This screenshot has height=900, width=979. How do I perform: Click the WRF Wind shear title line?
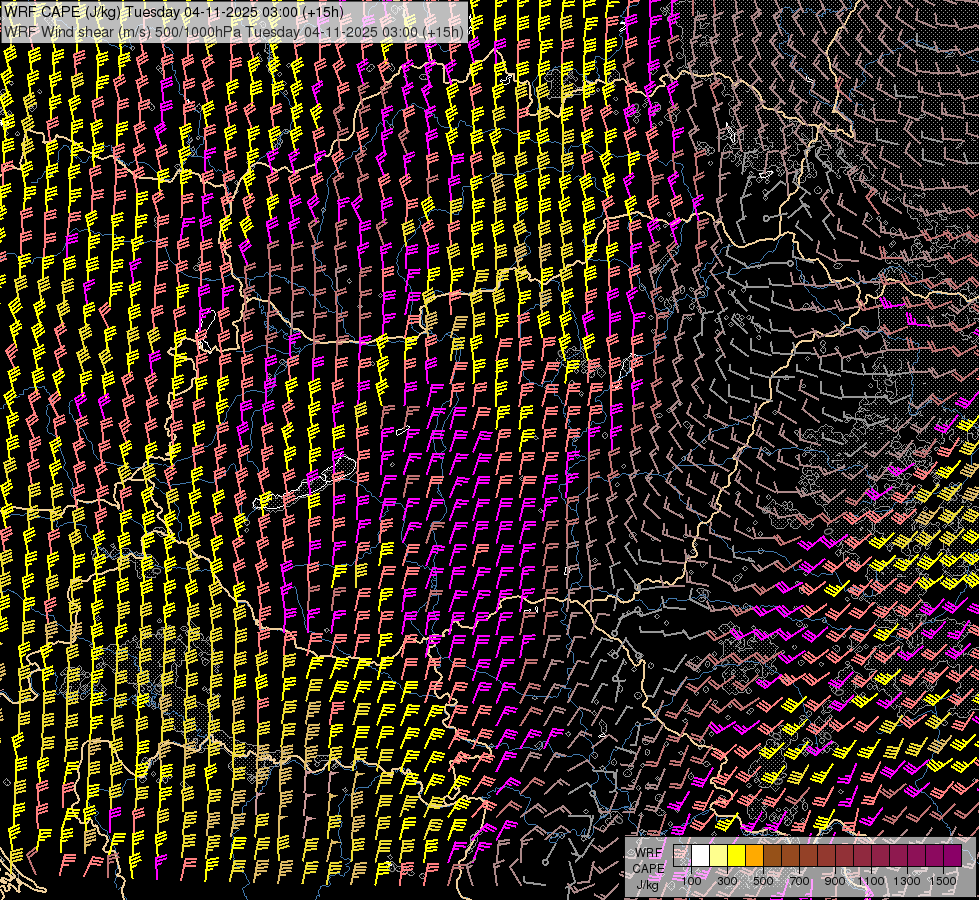234,31
